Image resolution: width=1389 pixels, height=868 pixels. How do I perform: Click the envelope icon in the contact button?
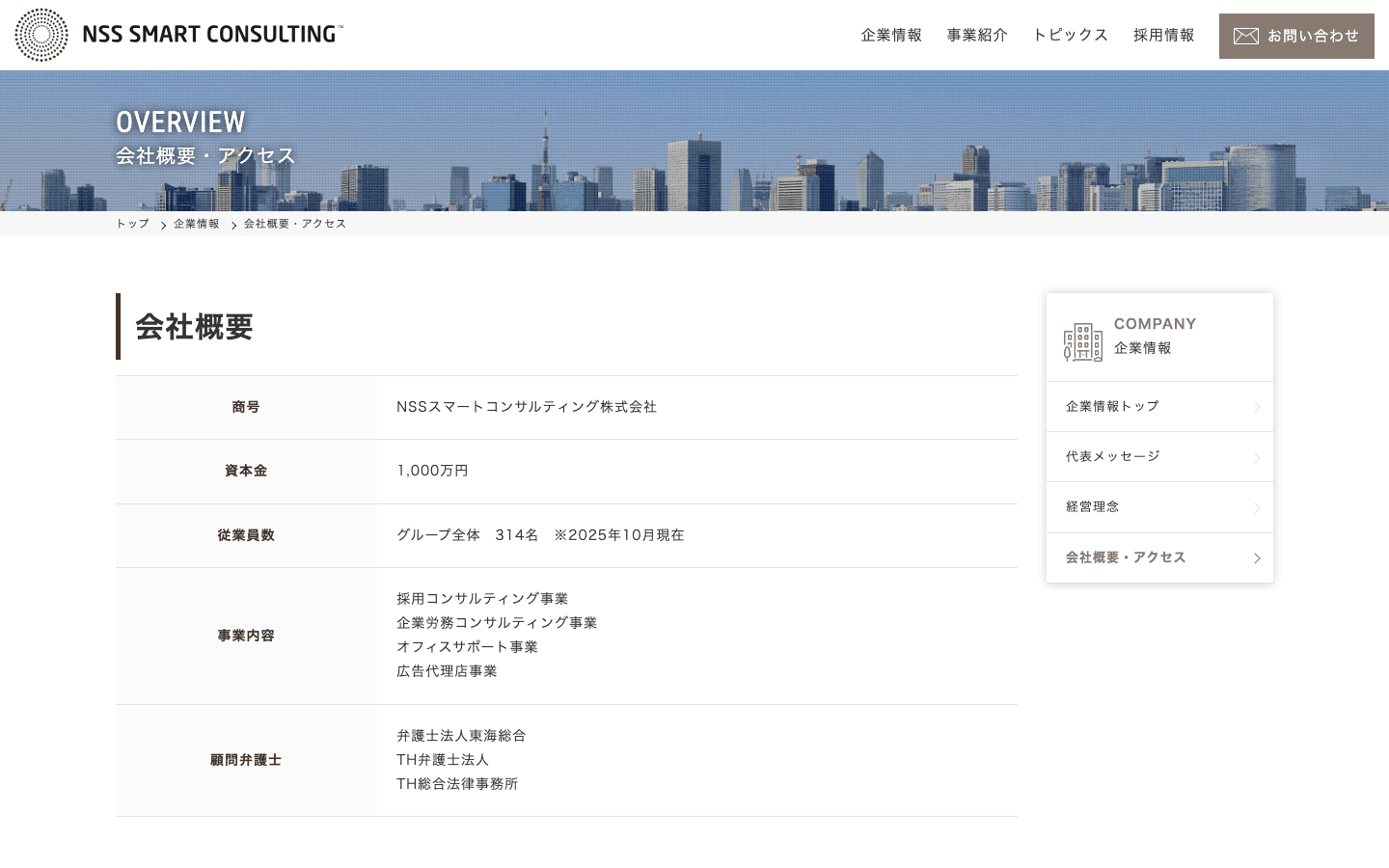1246,37
